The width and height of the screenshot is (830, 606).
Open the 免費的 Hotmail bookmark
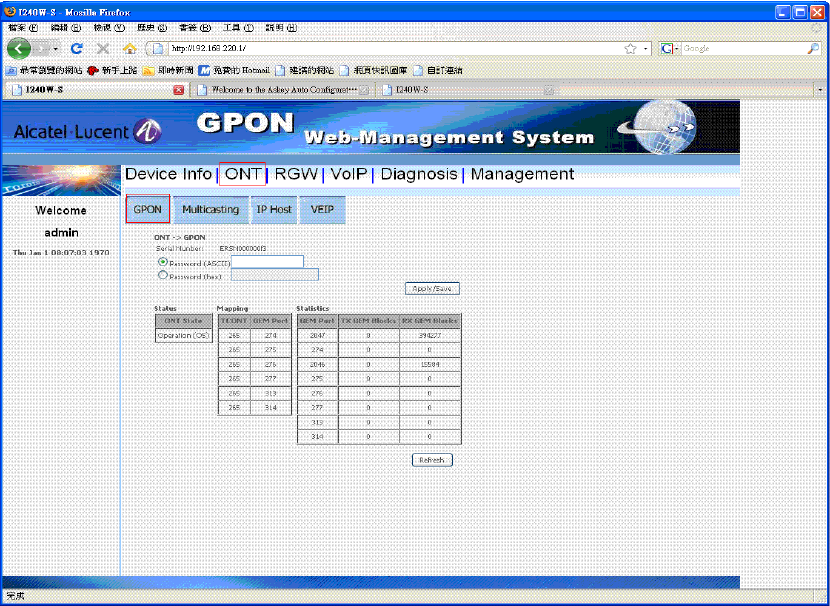tap(234, 70)
